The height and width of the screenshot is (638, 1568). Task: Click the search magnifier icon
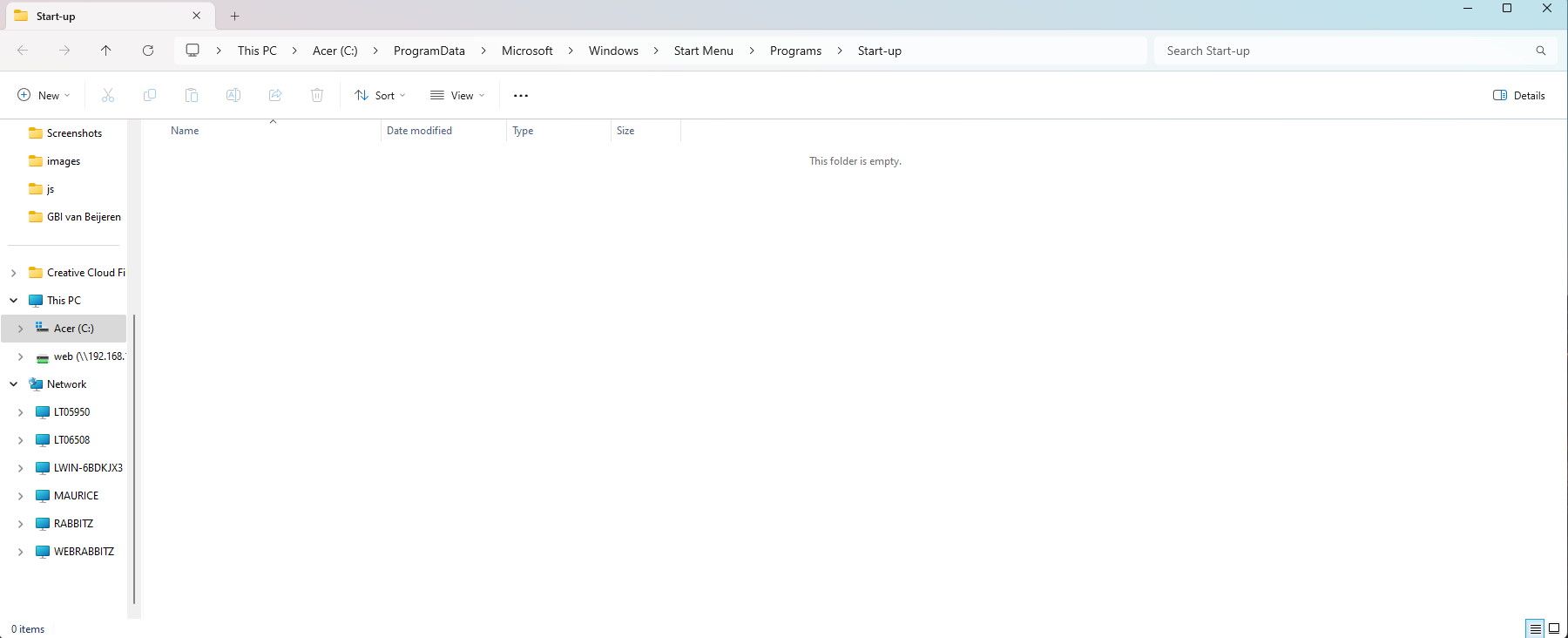click(1540, 51)
